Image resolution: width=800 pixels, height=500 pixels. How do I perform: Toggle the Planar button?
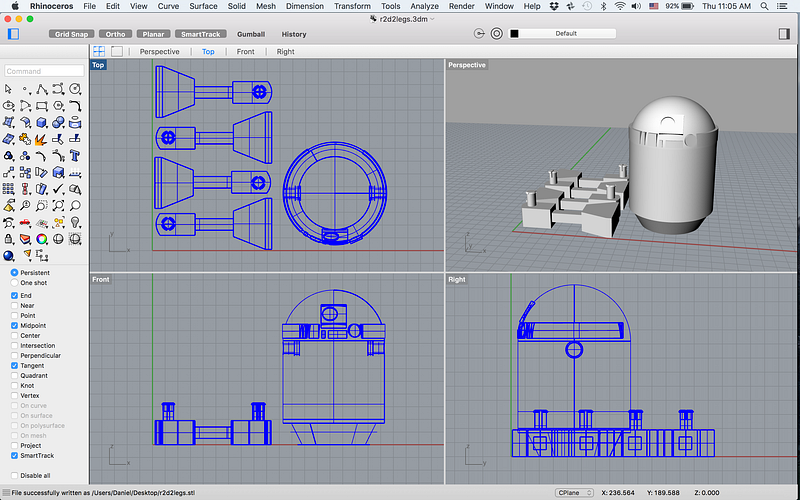pos(153,34)
